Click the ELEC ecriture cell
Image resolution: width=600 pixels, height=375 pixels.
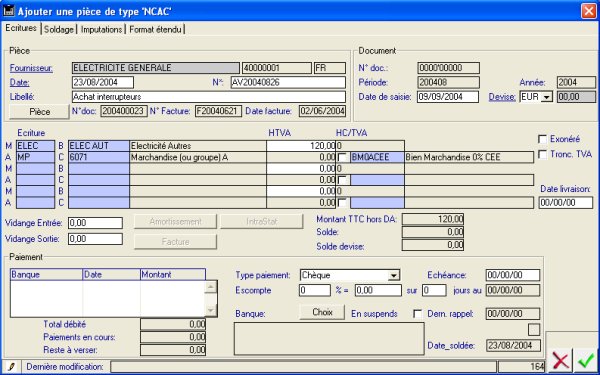36,146
